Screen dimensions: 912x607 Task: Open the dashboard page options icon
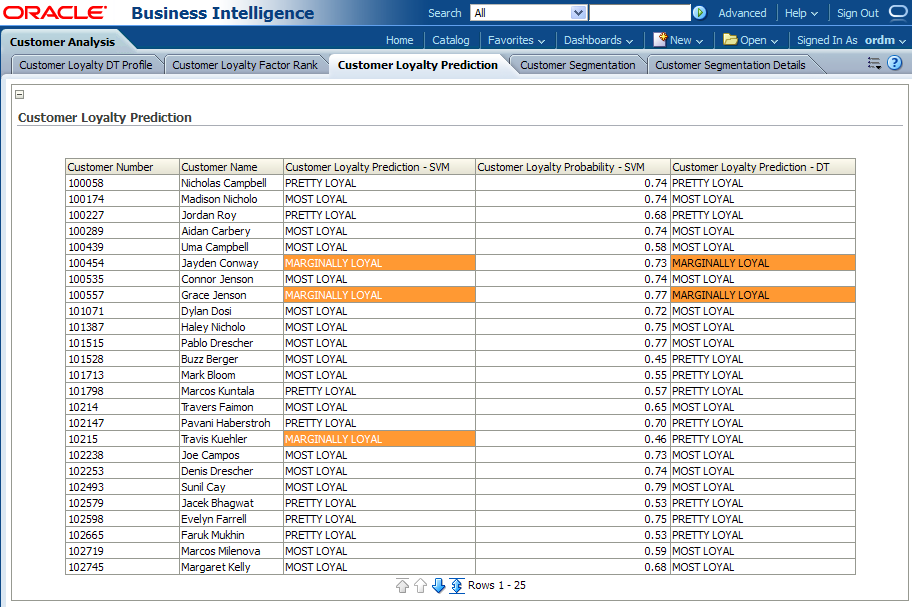874,63
